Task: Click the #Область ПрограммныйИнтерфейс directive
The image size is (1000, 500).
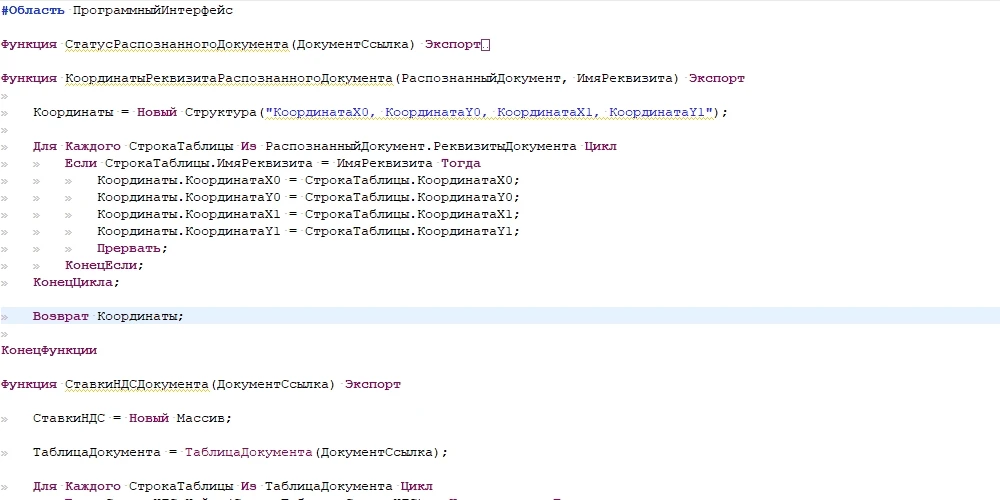Action: tap(117, 11)
